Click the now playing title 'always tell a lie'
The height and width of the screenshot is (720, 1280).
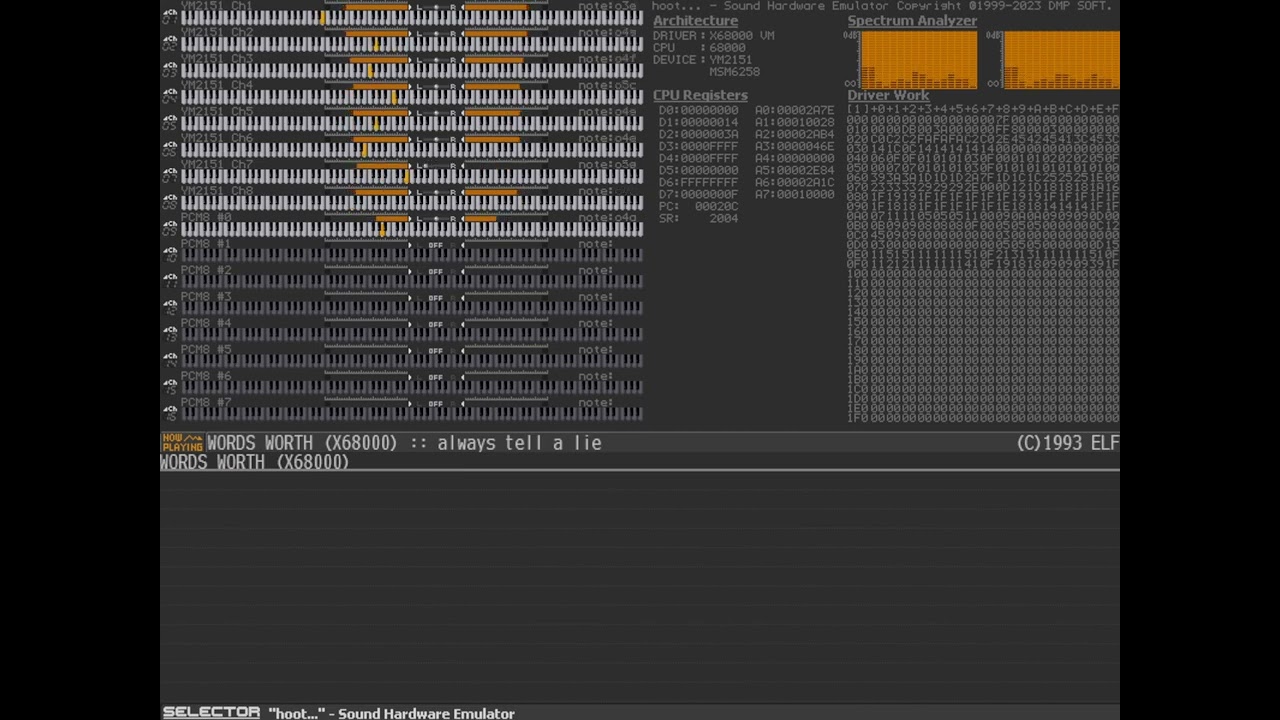click(x=519, y=443)
